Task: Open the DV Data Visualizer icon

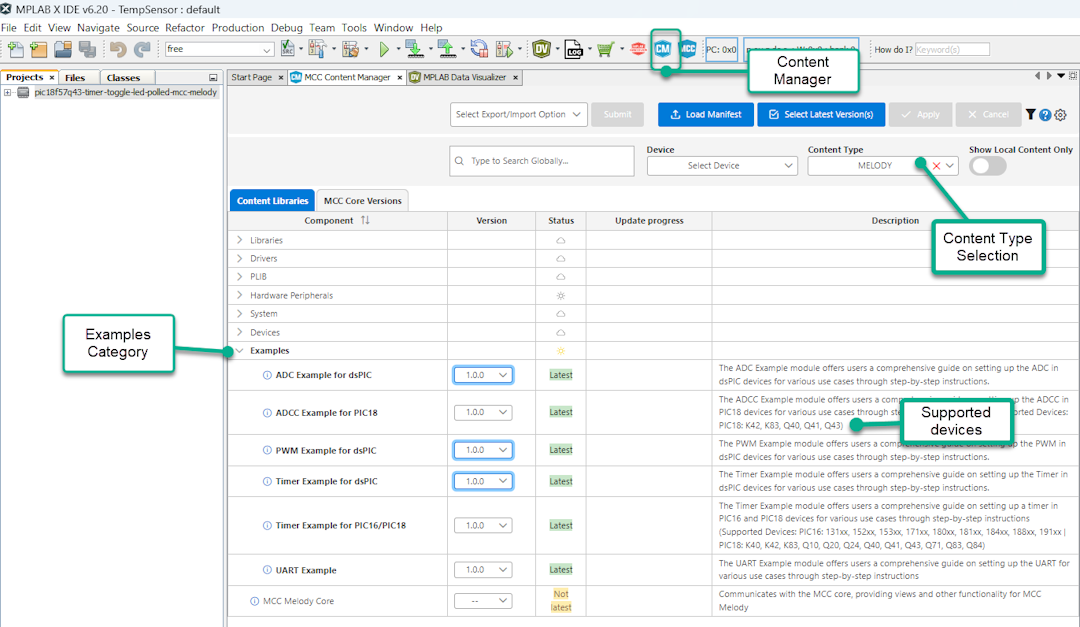Action: click(541, 49)
